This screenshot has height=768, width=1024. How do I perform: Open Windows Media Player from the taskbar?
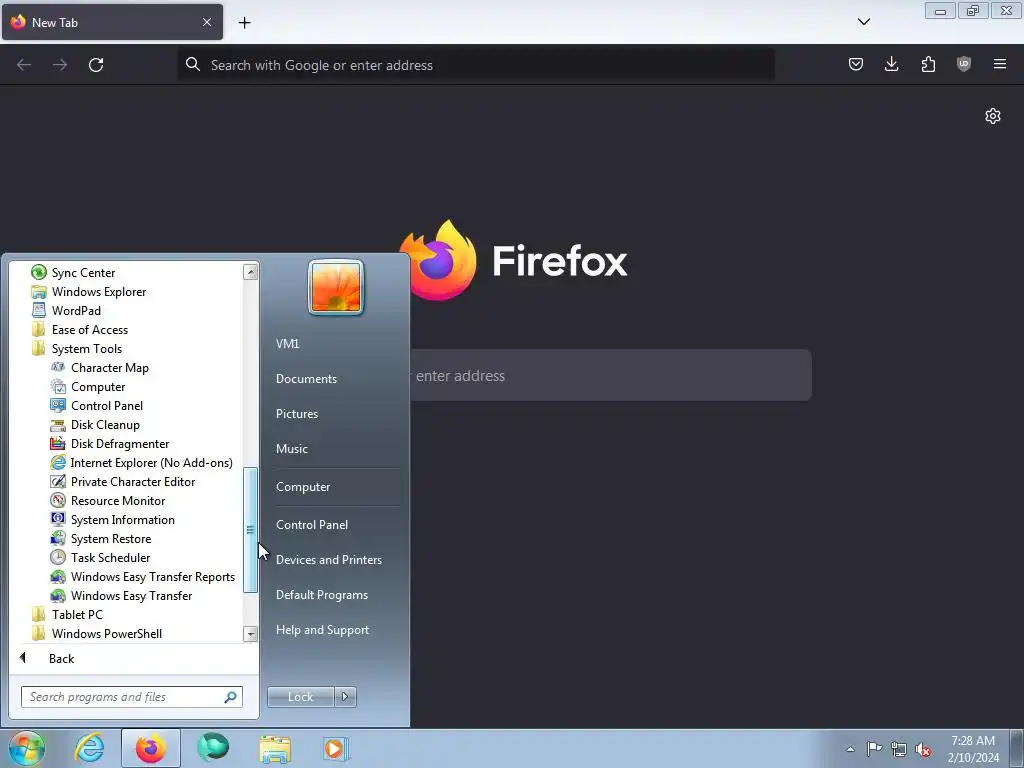(x=336, y=748)
